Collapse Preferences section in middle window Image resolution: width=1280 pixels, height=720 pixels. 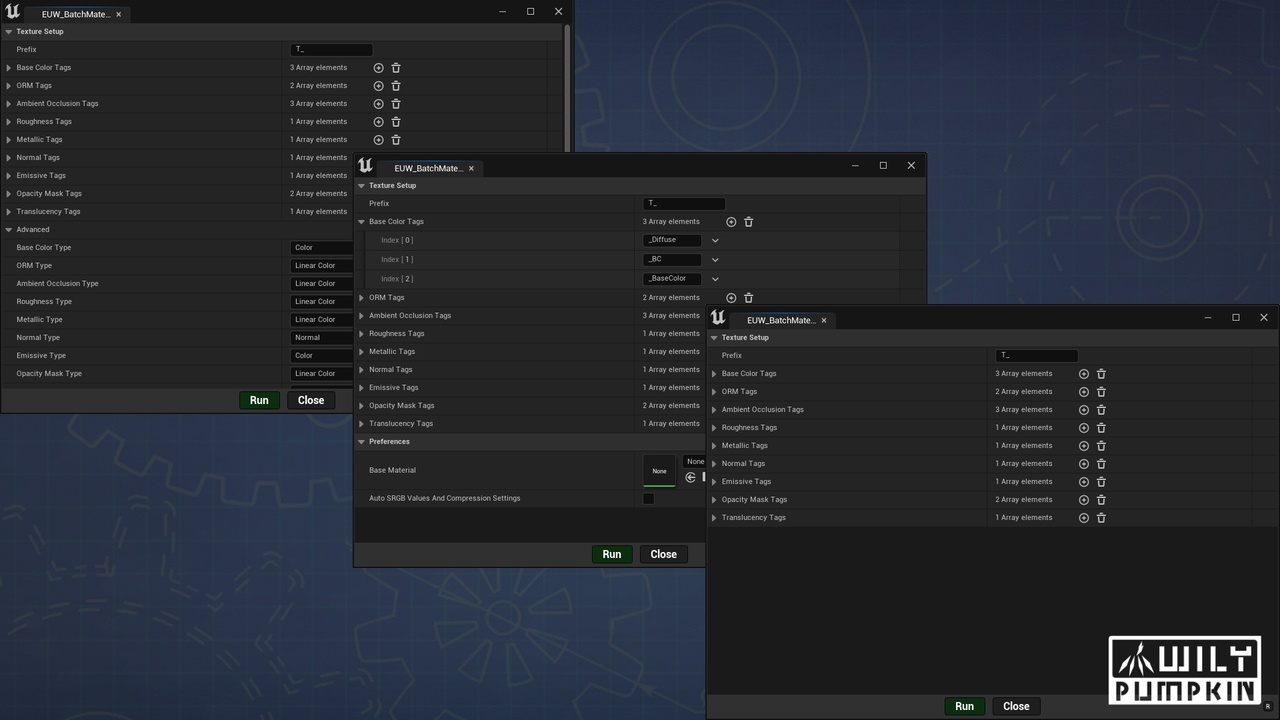(362, 442)
